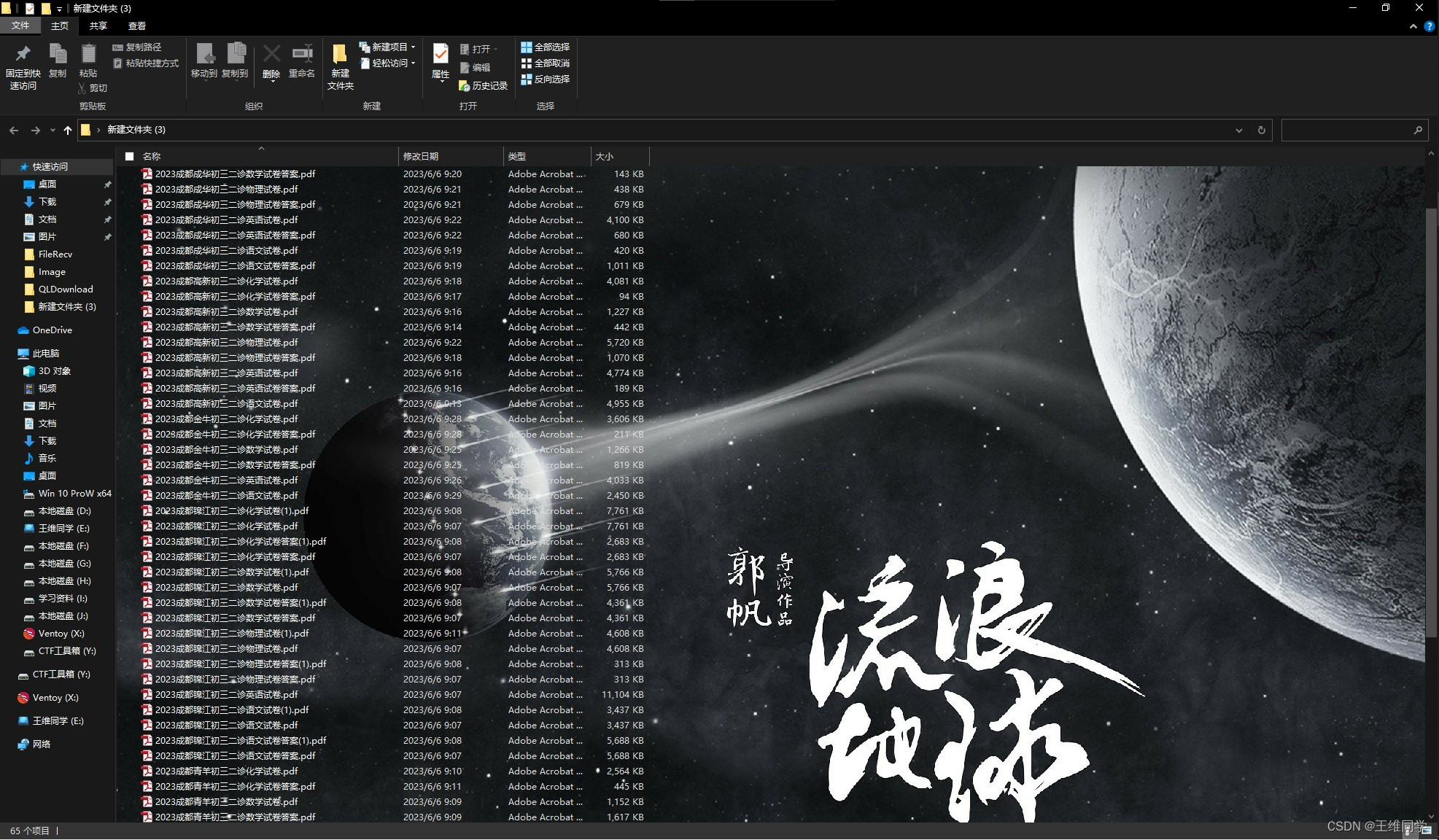Click the Delete icon in ribbon

(271, 55)
